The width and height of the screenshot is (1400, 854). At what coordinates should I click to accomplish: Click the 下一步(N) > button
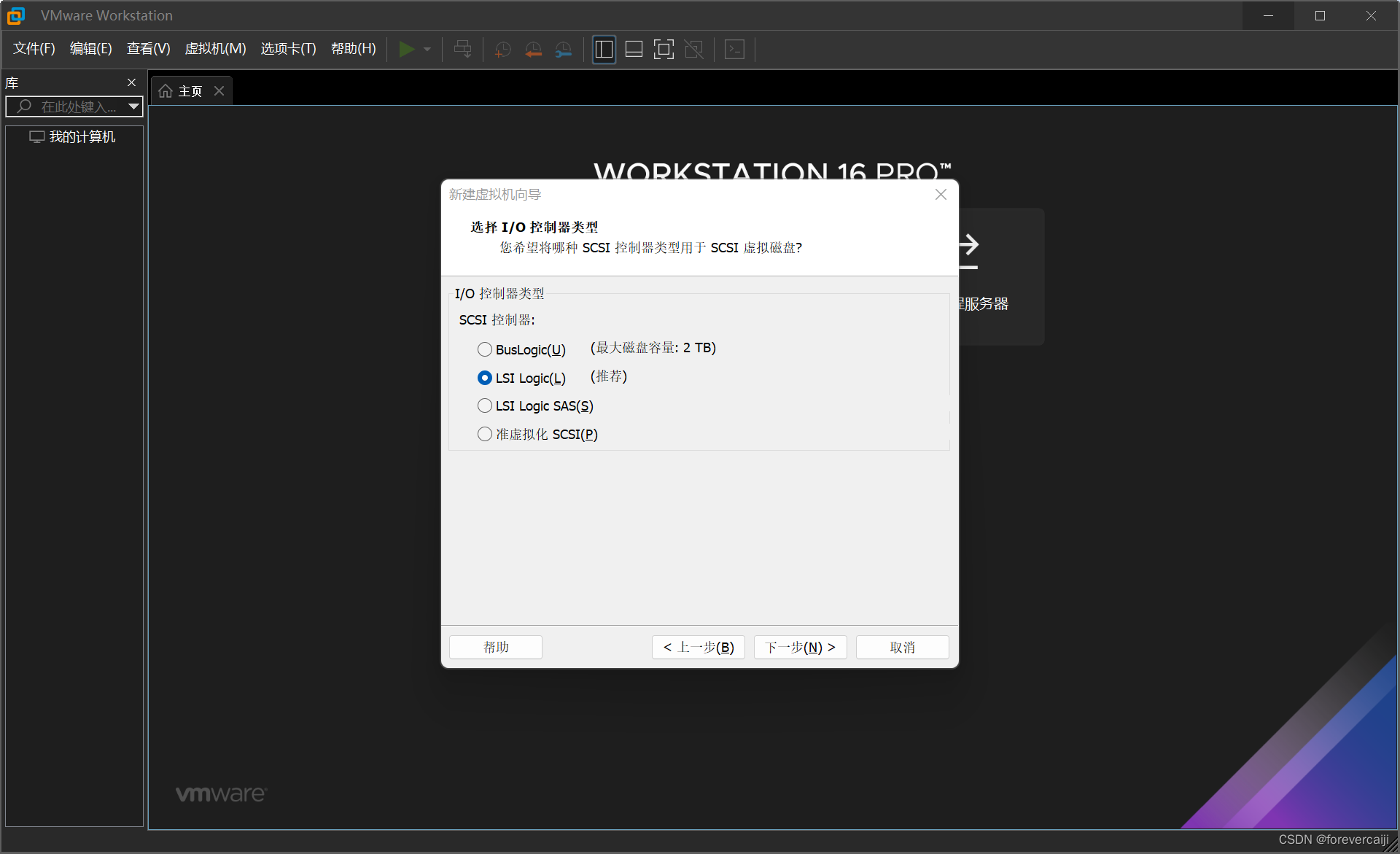tap(800, 648)
